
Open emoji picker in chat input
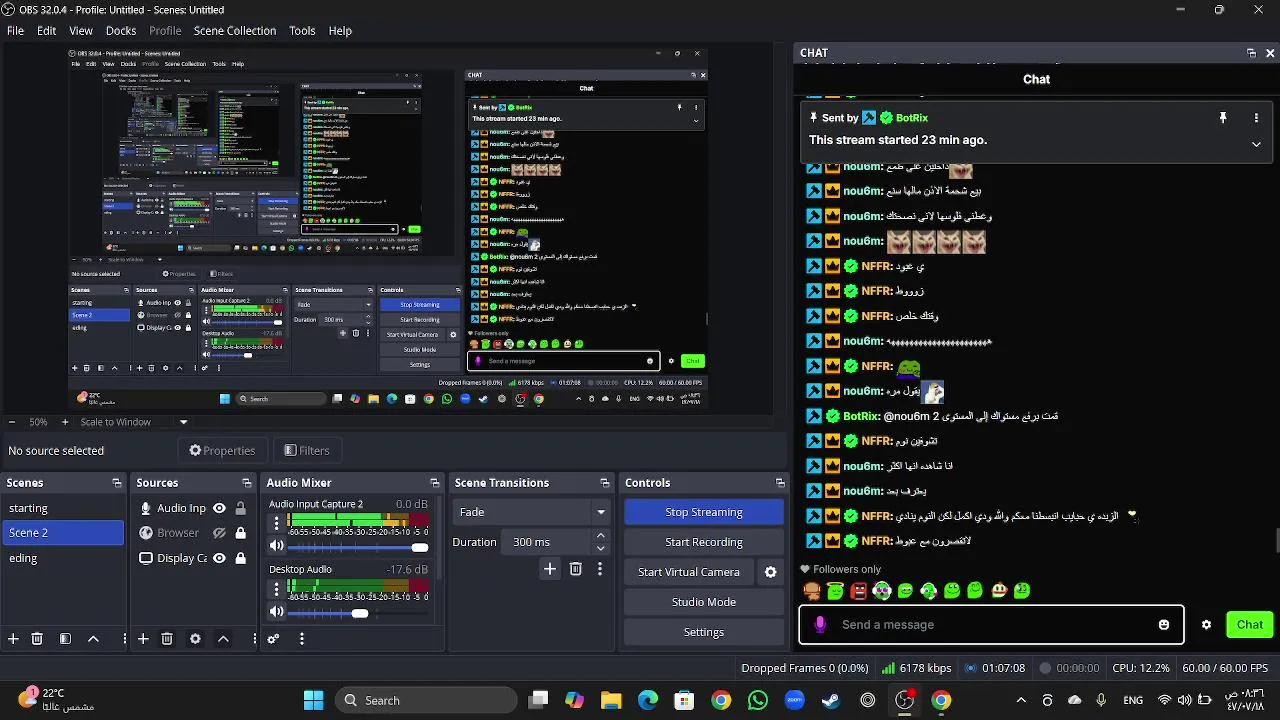click(1164, 625)
